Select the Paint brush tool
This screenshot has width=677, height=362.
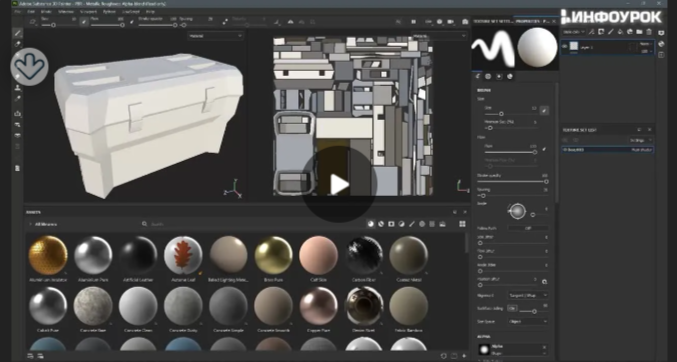pos(18,33)
